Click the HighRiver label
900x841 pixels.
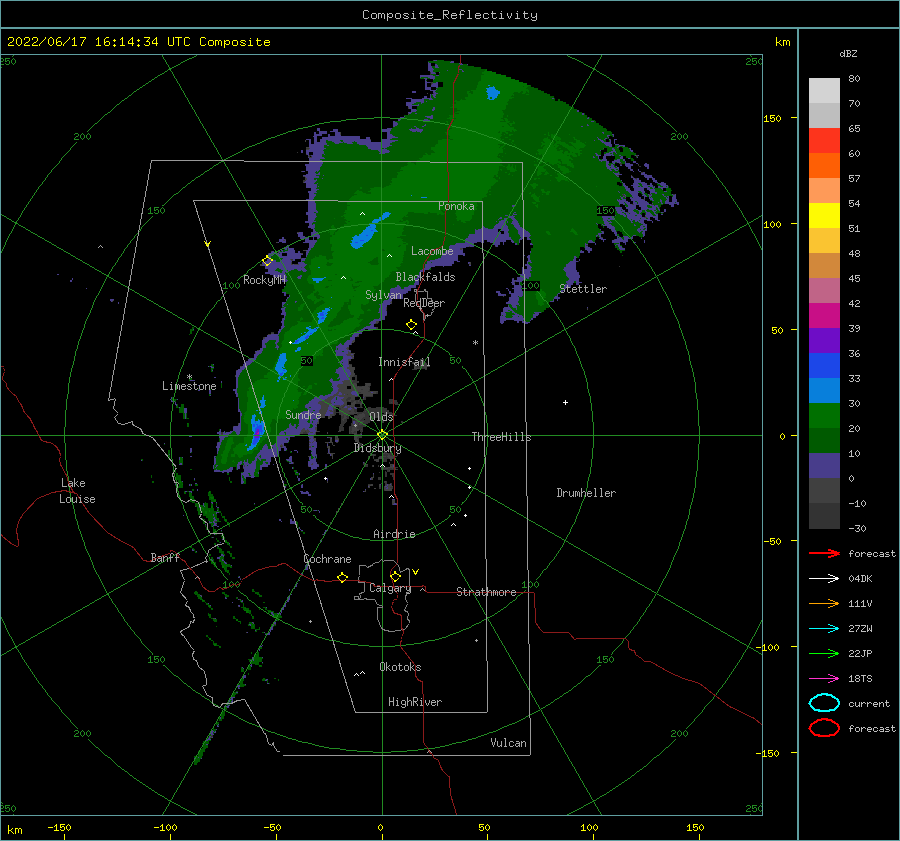click(415, 702)
